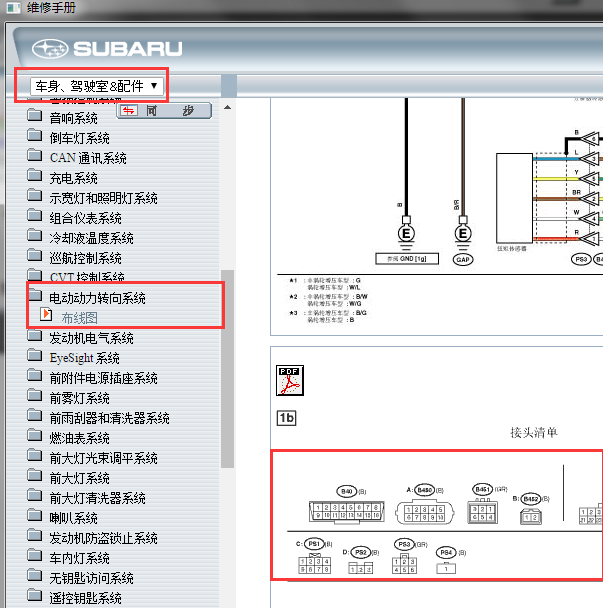Select the EyeSight 系统 tree label
The image size is (603, 608).
click(85, 358)
